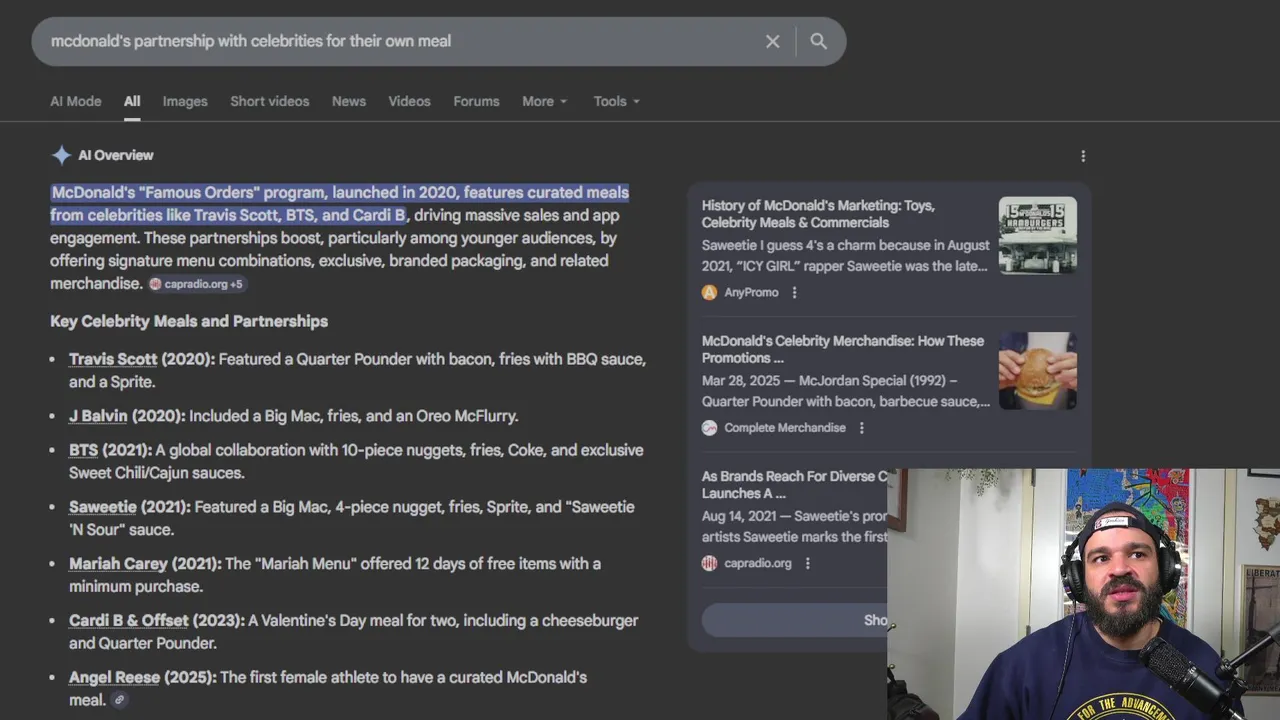Open History of McDonald's Marketing article
Image resolution: width=1280 pixels, height=720 pixels.
pos(818,214)
